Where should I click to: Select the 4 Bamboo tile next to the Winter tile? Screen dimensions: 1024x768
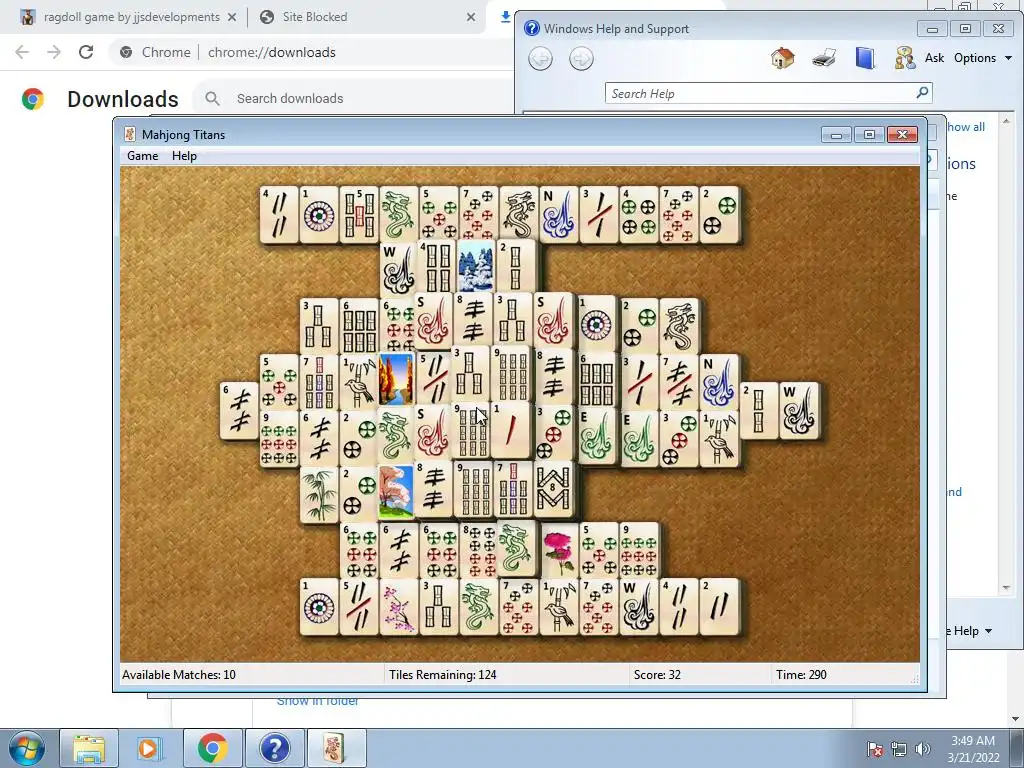(436, 266)
